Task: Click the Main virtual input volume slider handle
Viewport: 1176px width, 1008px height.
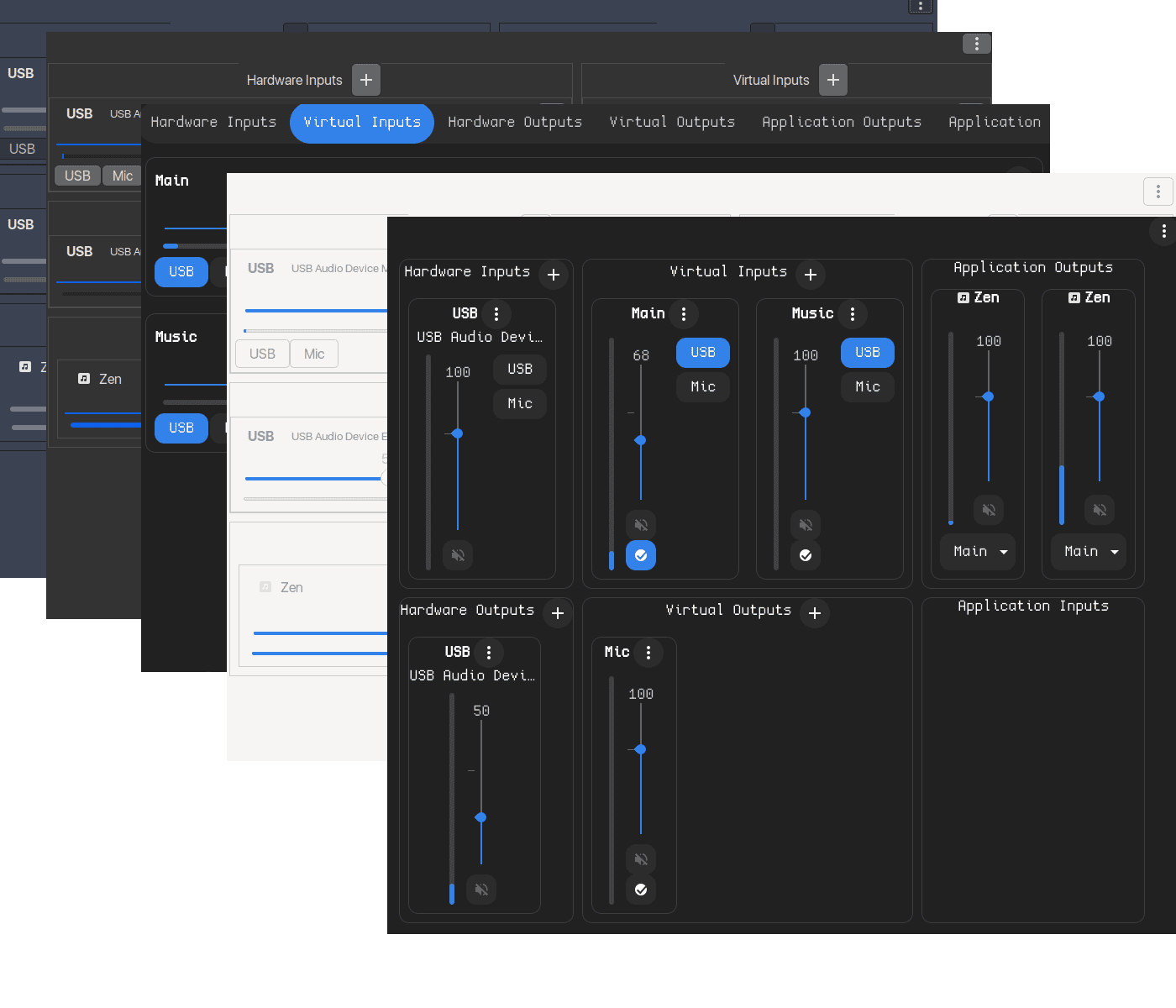Action: click(641, 440)
